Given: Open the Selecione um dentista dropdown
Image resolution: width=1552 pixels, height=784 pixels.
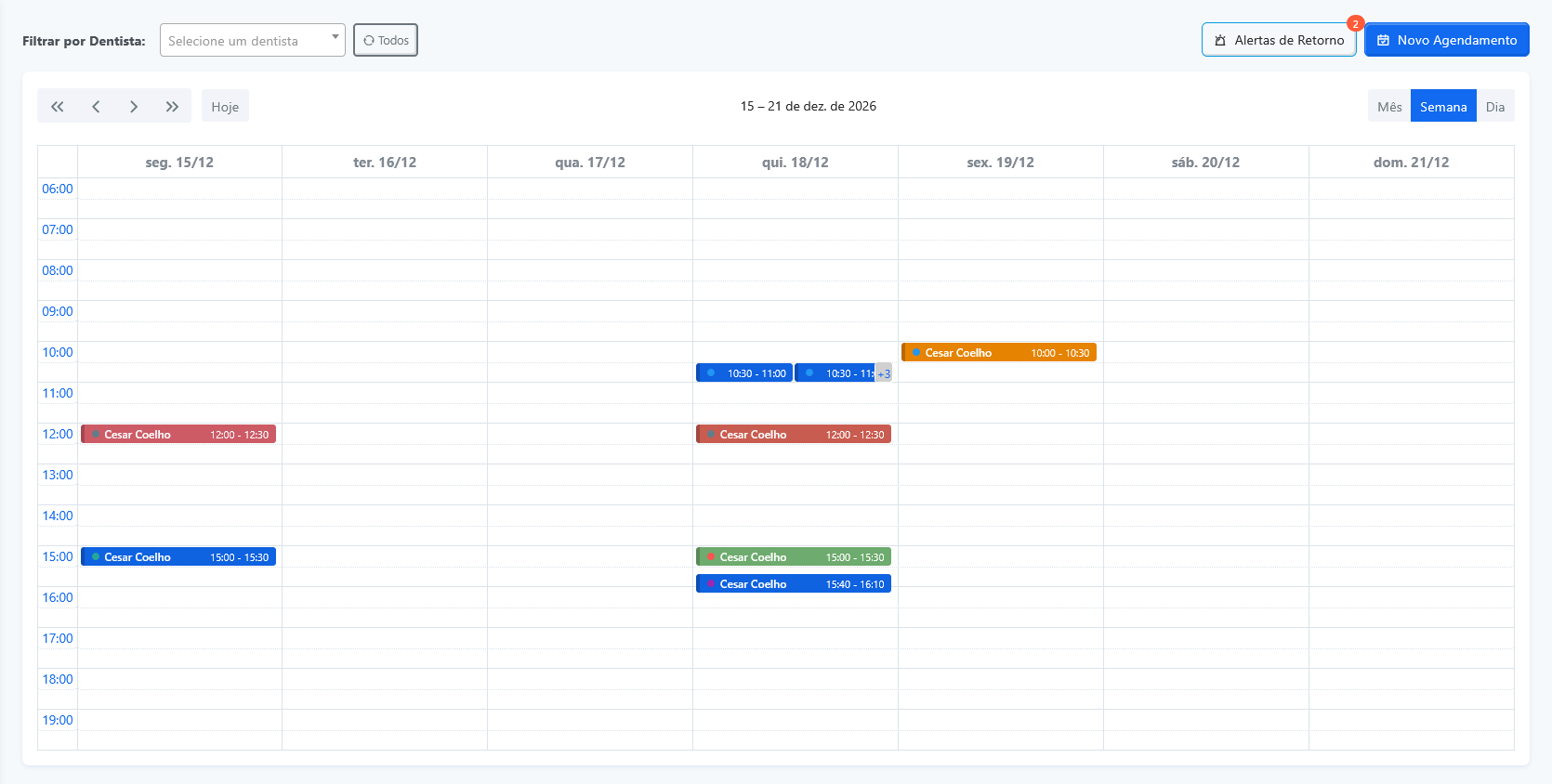Looking at the screenshot, I should point(243,41).
